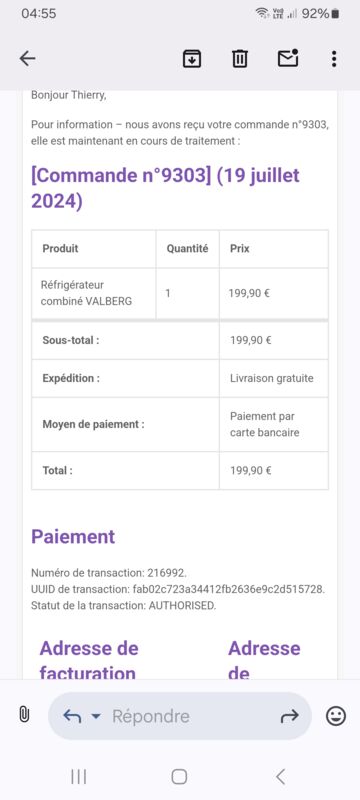Go back with the top-left arrow

point(28,59)
